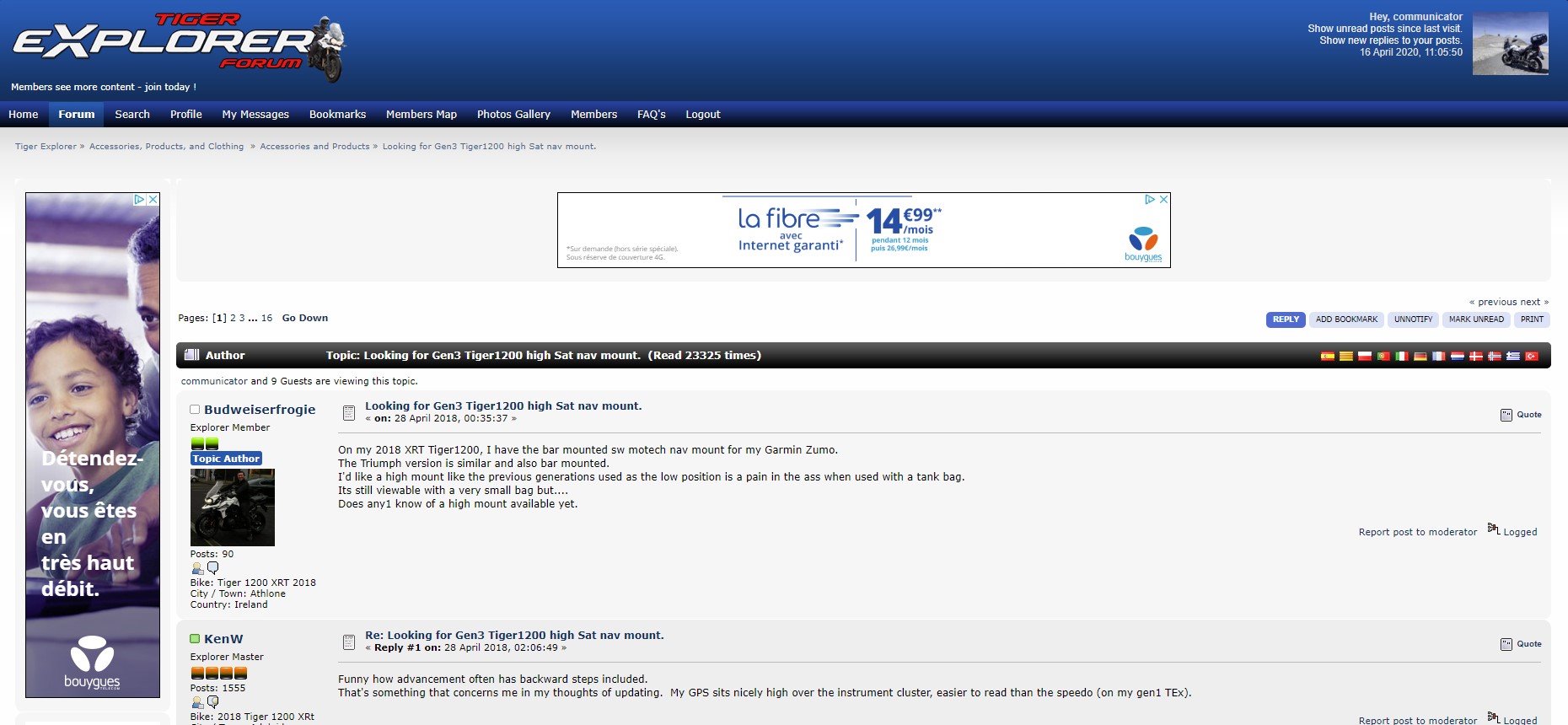This screenshot has width=1568, height=725.
Task: Click Show new replies to your posts
Action: 1391,40
